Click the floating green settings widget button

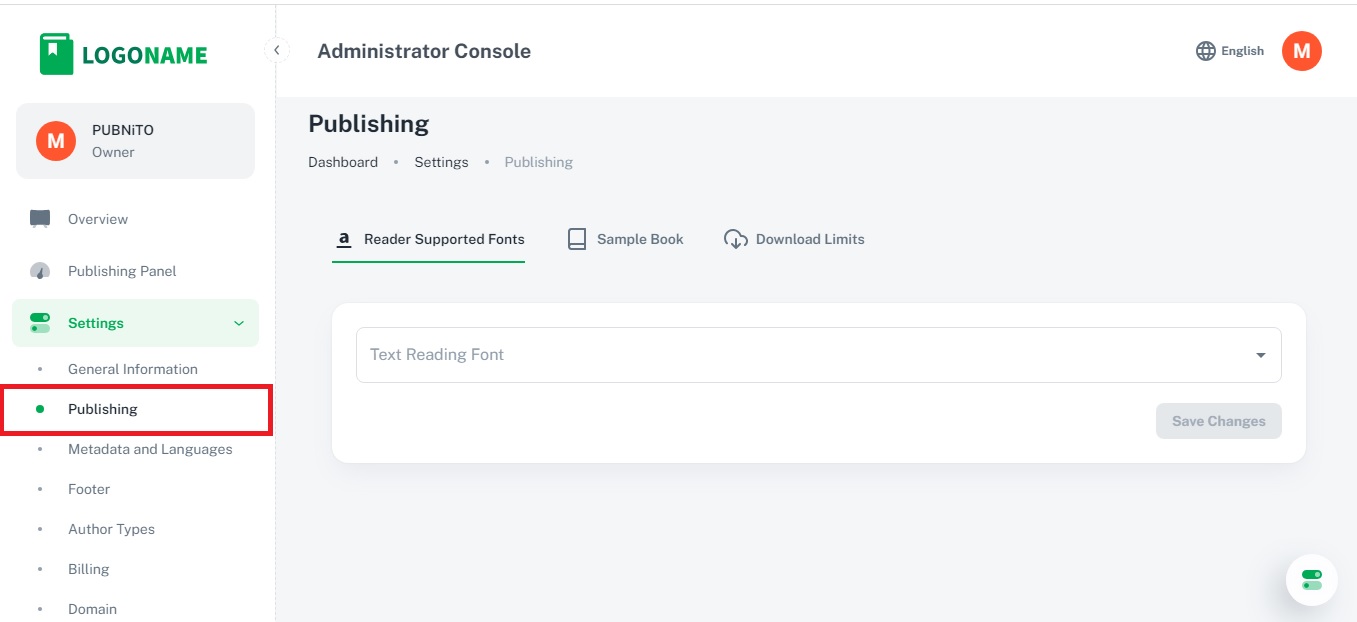coord(1311,580)
